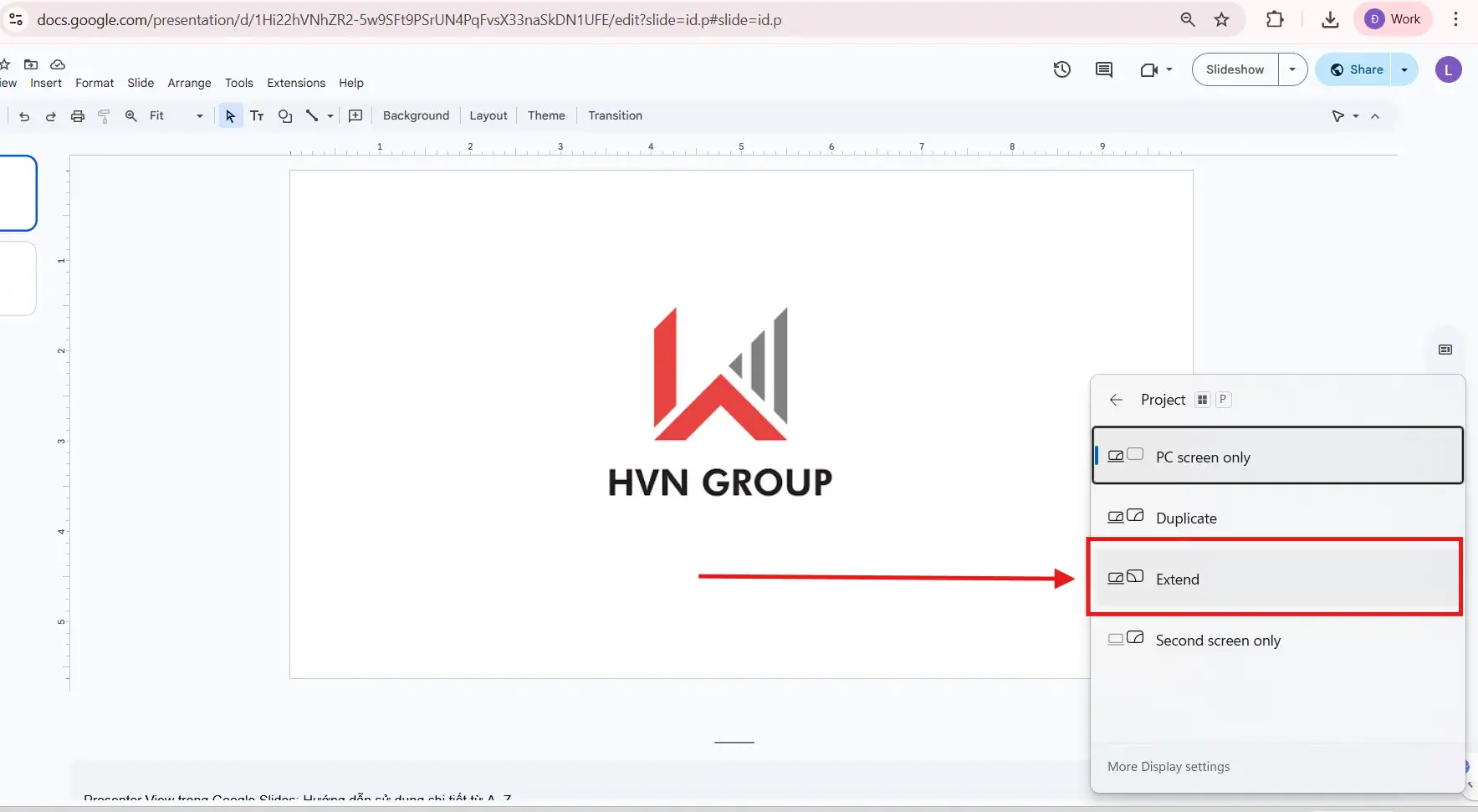Start a Google Meet call
The image size is (1478, 812).
tap(1150, 69)
